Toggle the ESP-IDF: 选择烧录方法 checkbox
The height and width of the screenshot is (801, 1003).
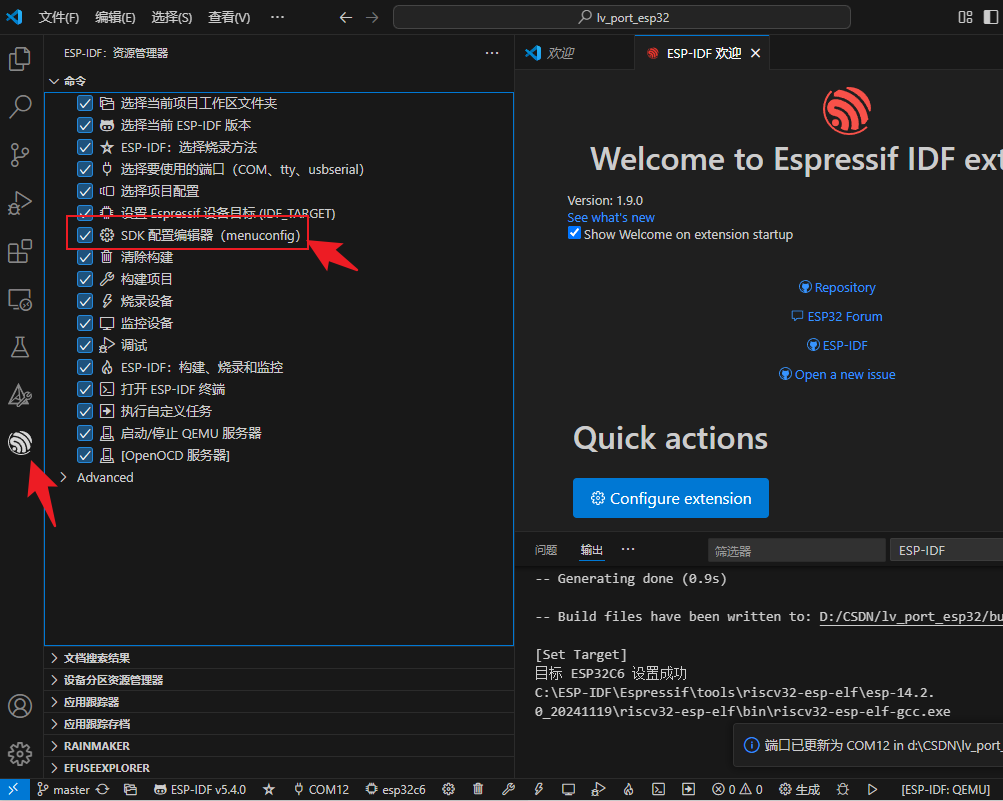[84, 147]
